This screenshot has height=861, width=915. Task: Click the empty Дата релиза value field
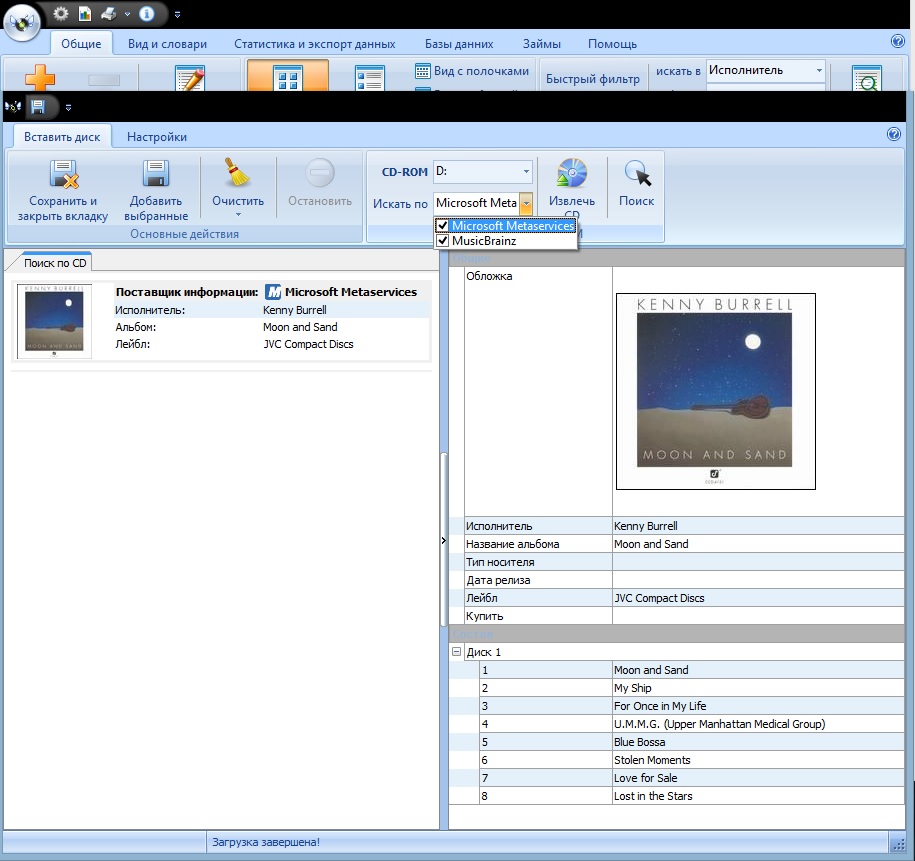pos(758,580)
